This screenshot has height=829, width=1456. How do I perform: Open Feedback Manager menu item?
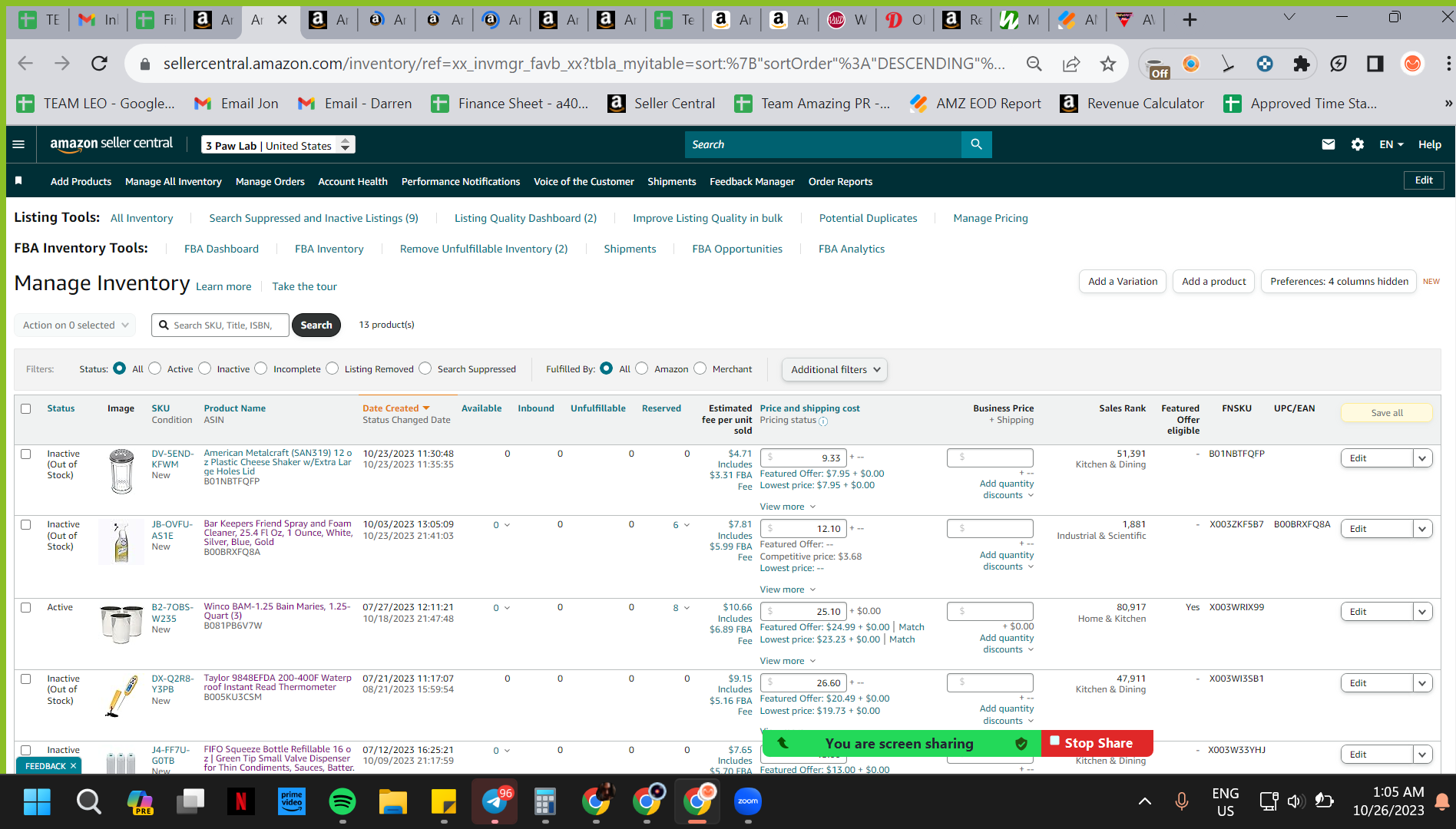(x=752, y=181)
